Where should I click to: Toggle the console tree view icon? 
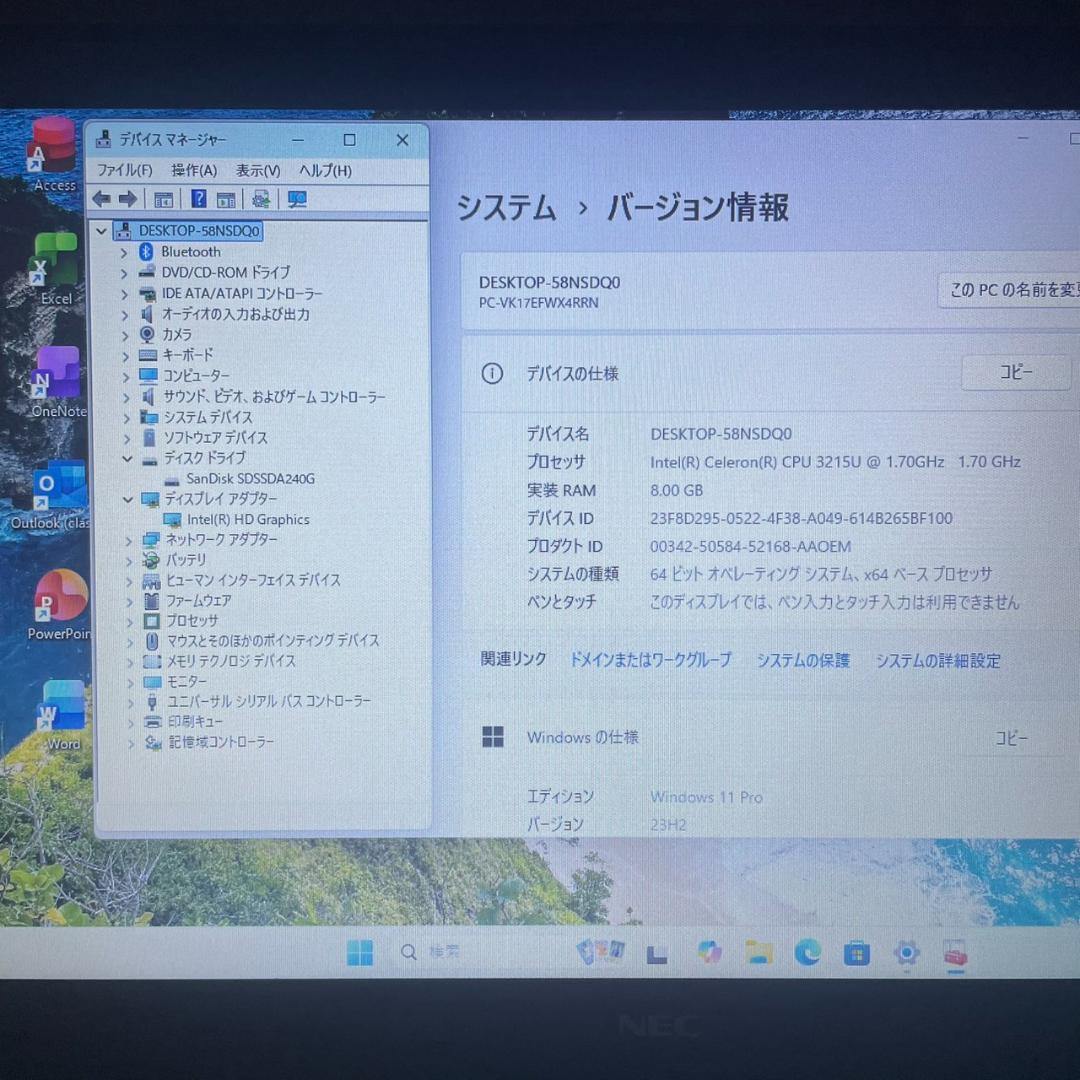[x=163, y=198]
